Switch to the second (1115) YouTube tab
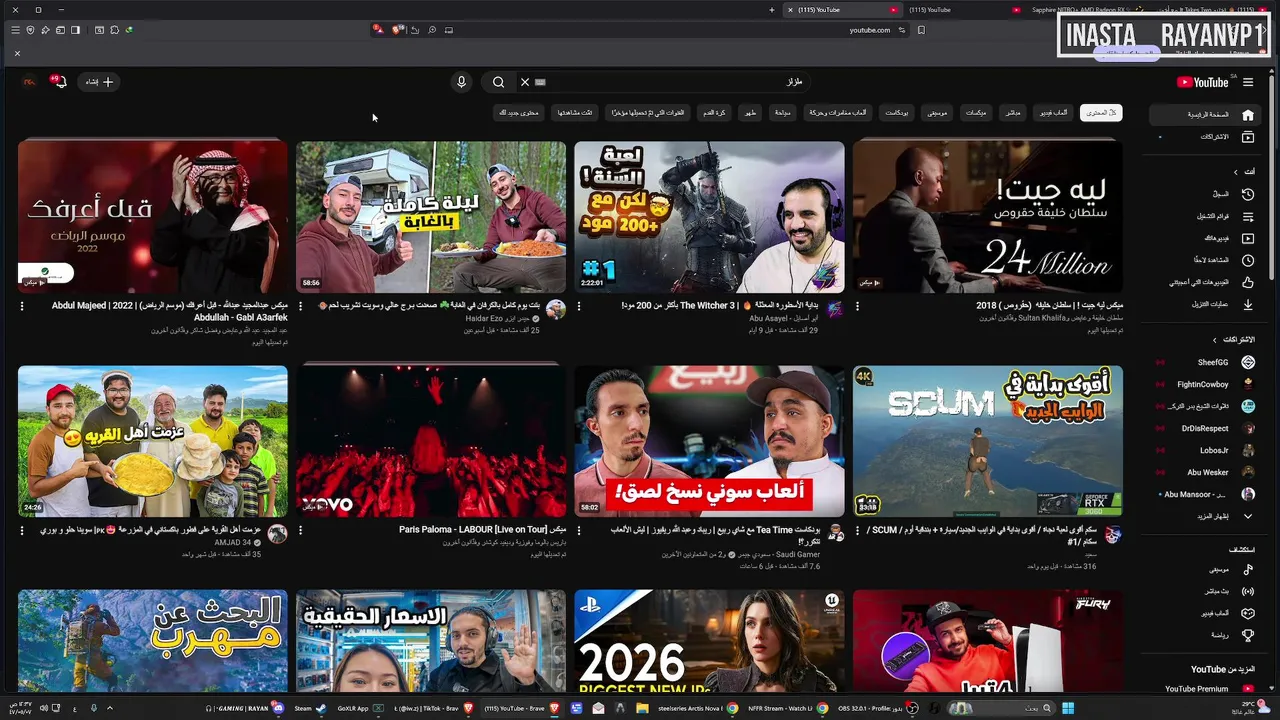The image size is (1280, 720). 958,10
